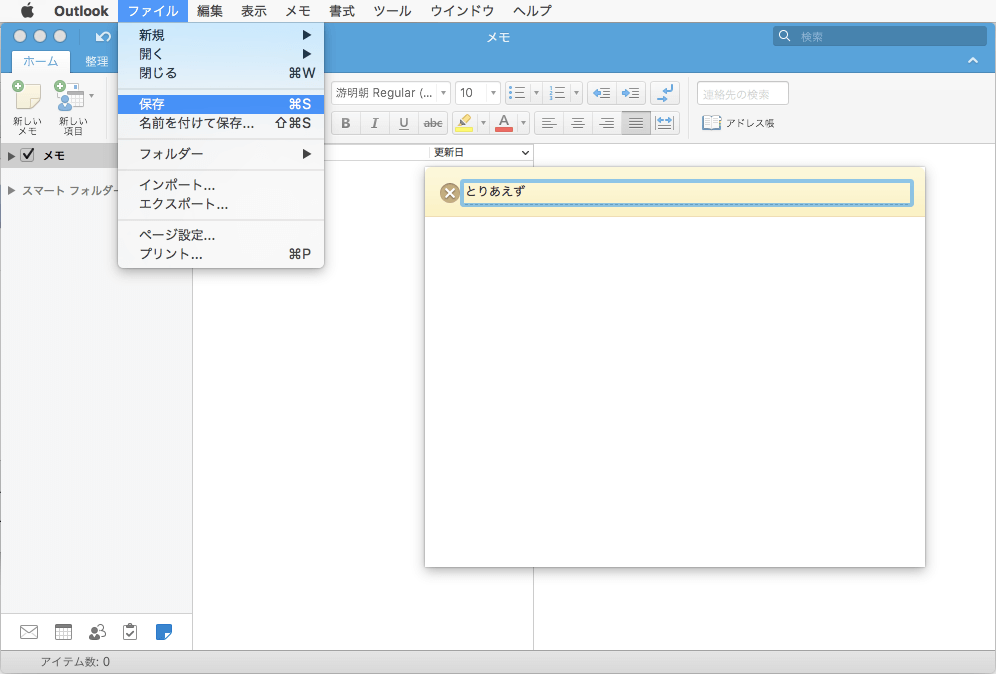Toggle the メモ folder checkbox

(27, 155)
